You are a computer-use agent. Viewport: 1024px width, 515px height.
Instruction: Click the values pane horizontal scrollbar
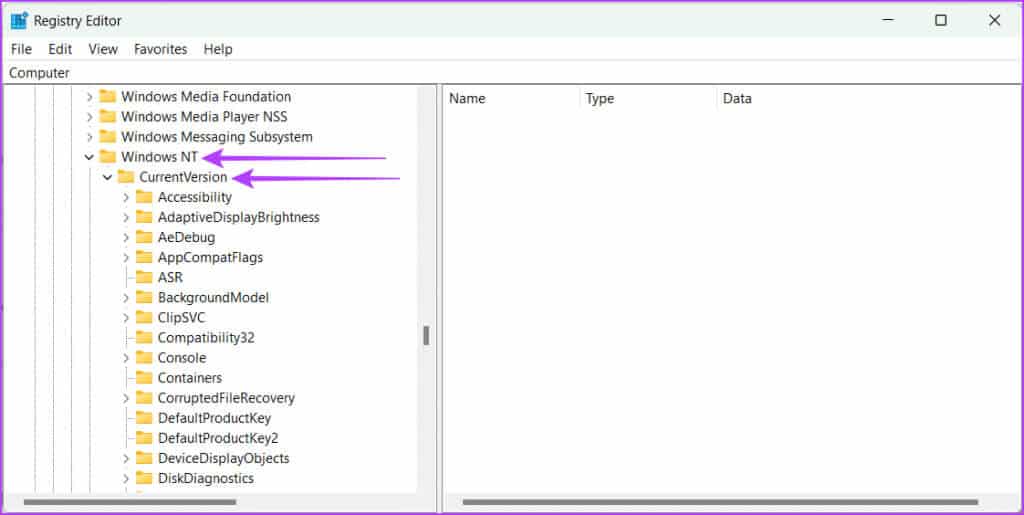coord(720,502)
